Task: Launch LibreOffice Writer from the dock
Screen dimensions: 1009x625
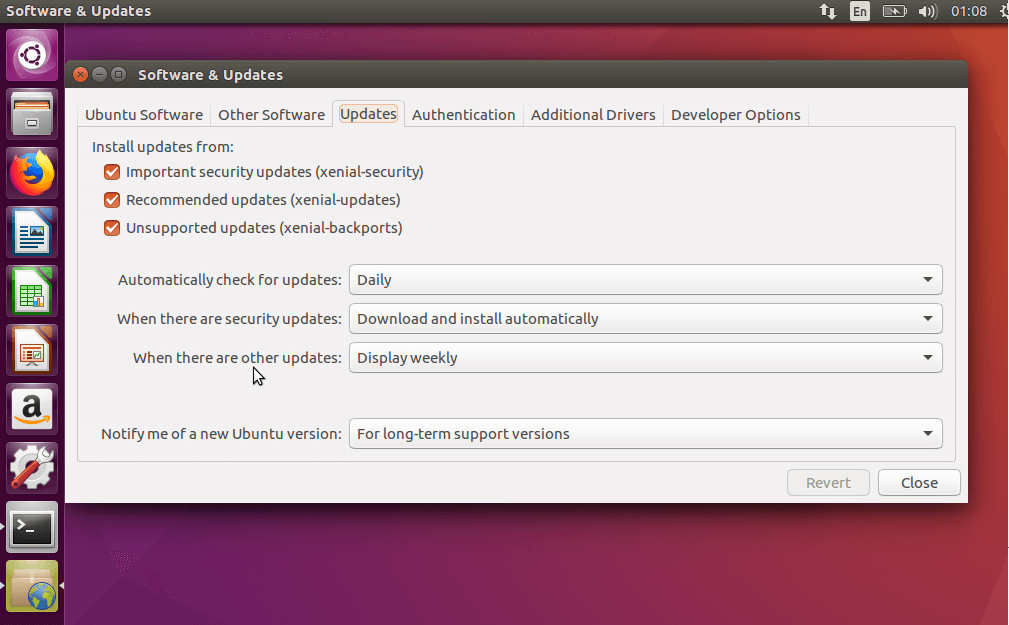Action: [x=32, y=231]
